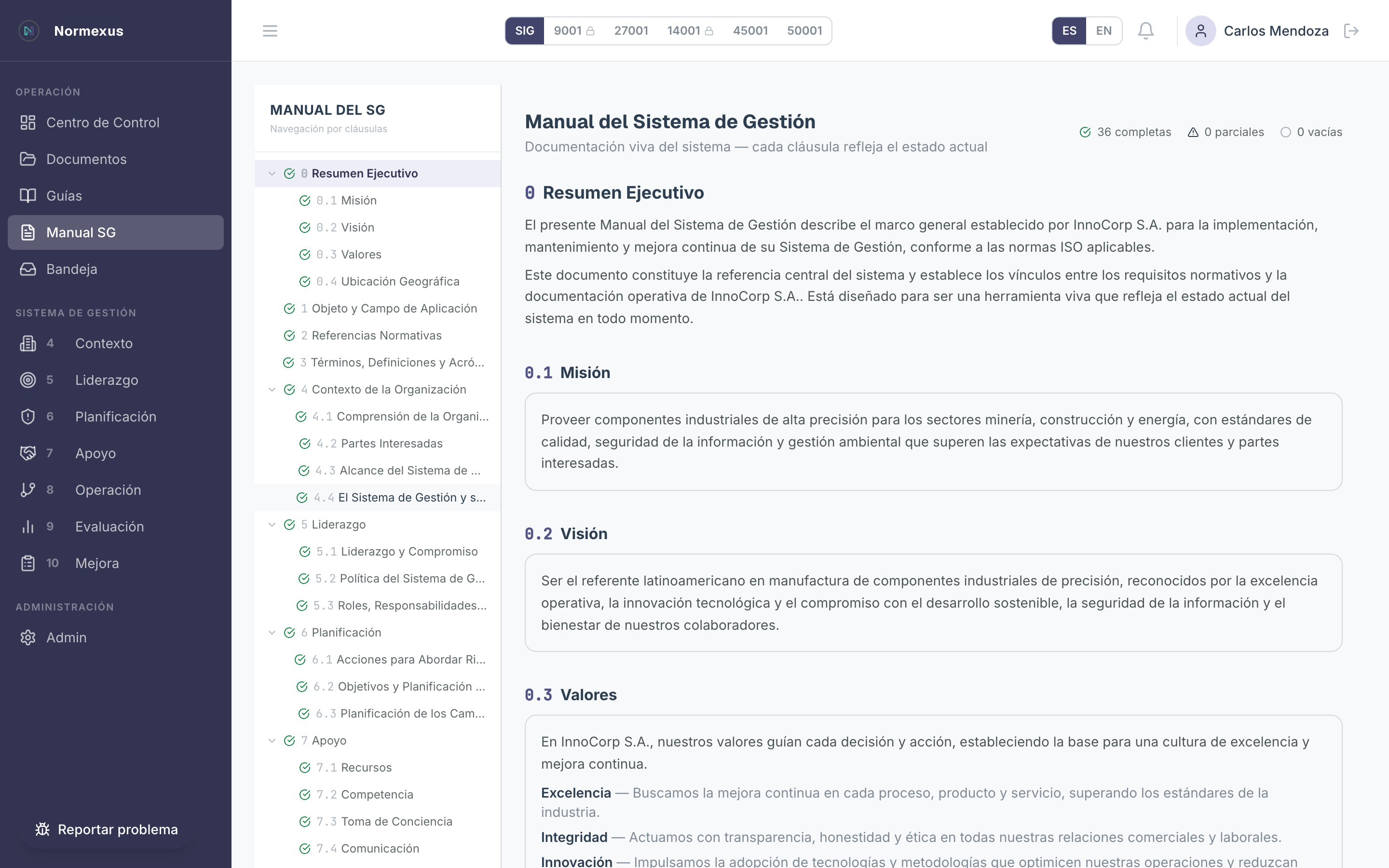Click the check icon next to 36 completas
The image size is (1389, 868).
[1085, 132]
